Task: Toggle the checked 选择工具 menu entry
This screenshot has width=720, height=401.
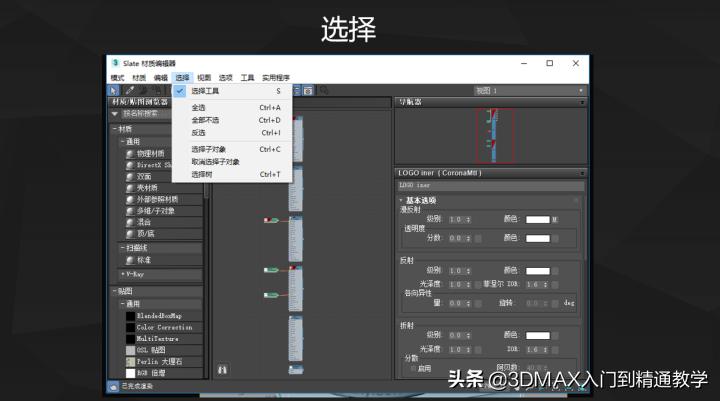Action: (232, 91)
